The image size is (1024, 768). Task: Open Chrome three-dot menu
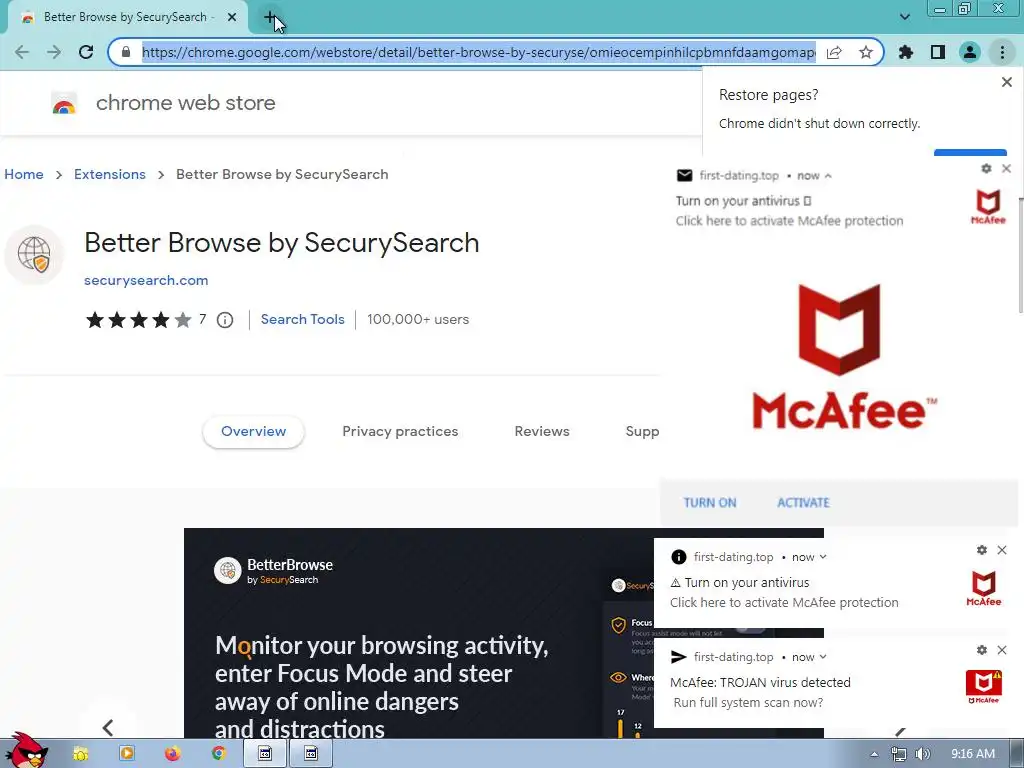[x=1002, y=52]
